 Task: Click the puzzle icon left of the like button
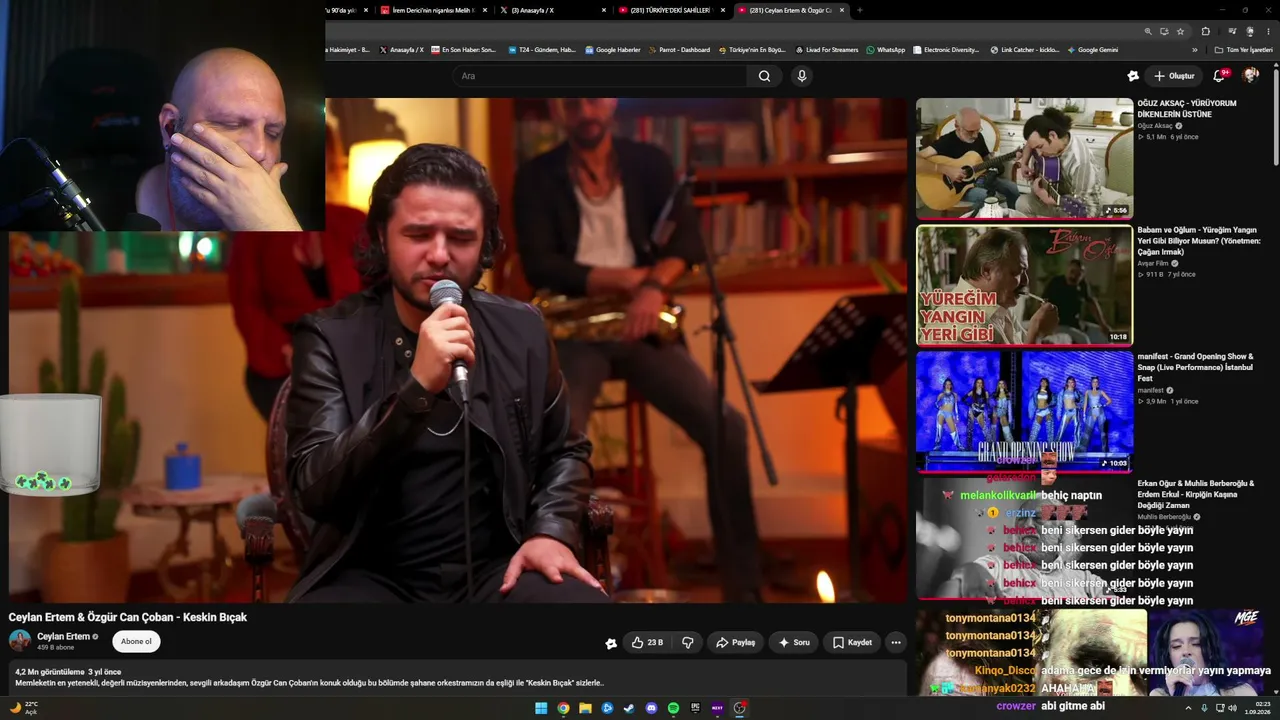coord(611,643)
